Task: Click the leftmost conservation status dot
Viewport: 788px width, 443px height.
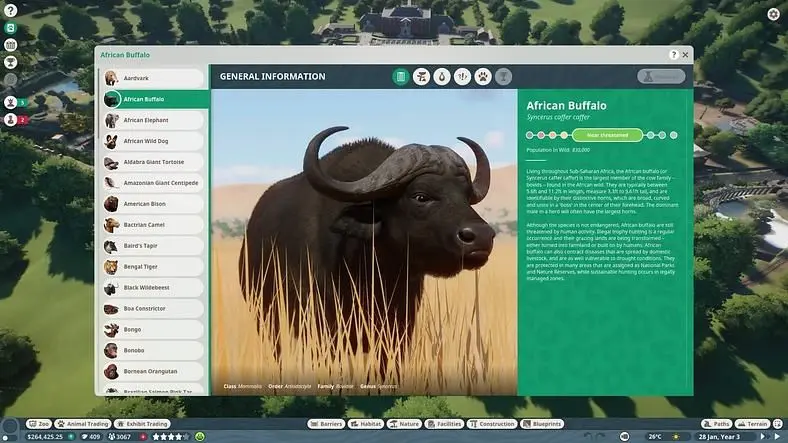Action: (x=529, y=135)
